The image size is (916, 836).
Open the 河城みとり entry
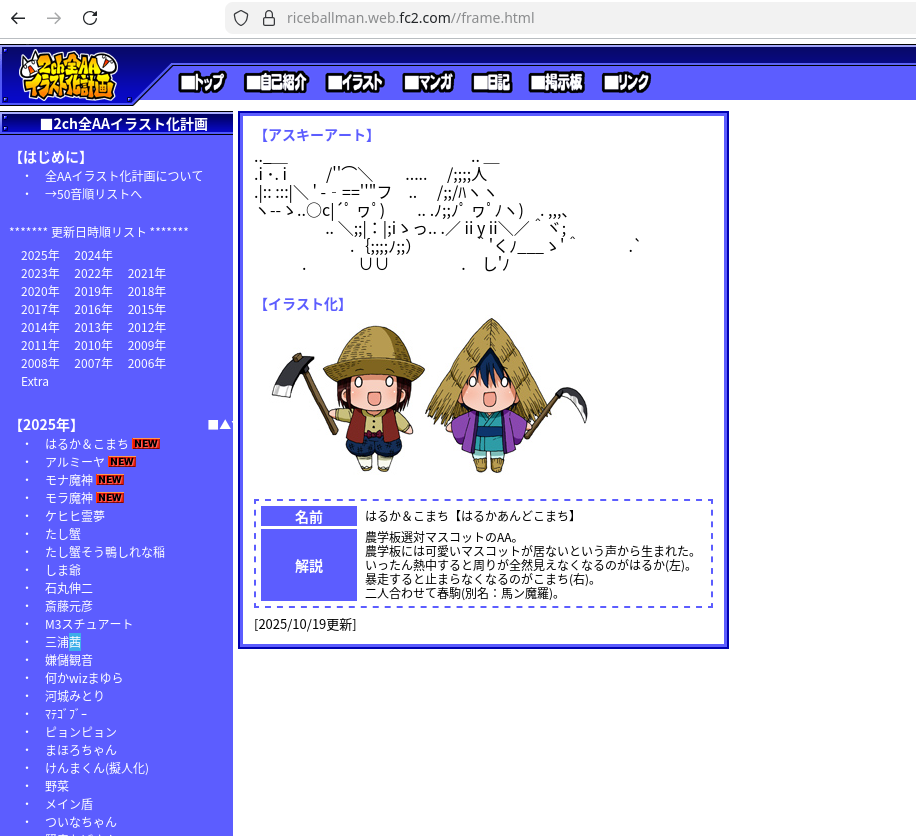click(x=75, y=696)
